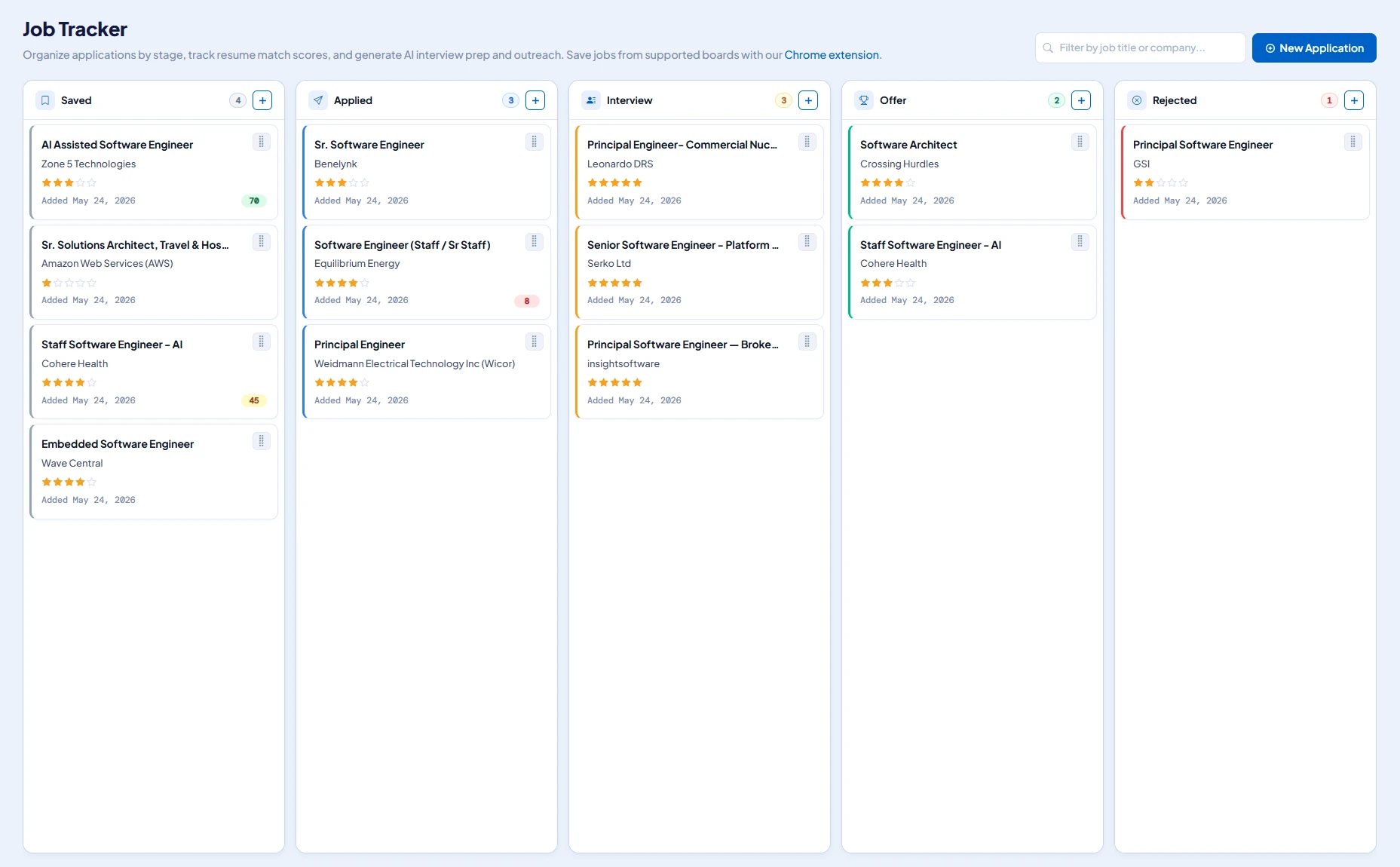The width and height of the screenshot is (1400, 867).
Task: Click the New Application button
Action: (1314, 47)
